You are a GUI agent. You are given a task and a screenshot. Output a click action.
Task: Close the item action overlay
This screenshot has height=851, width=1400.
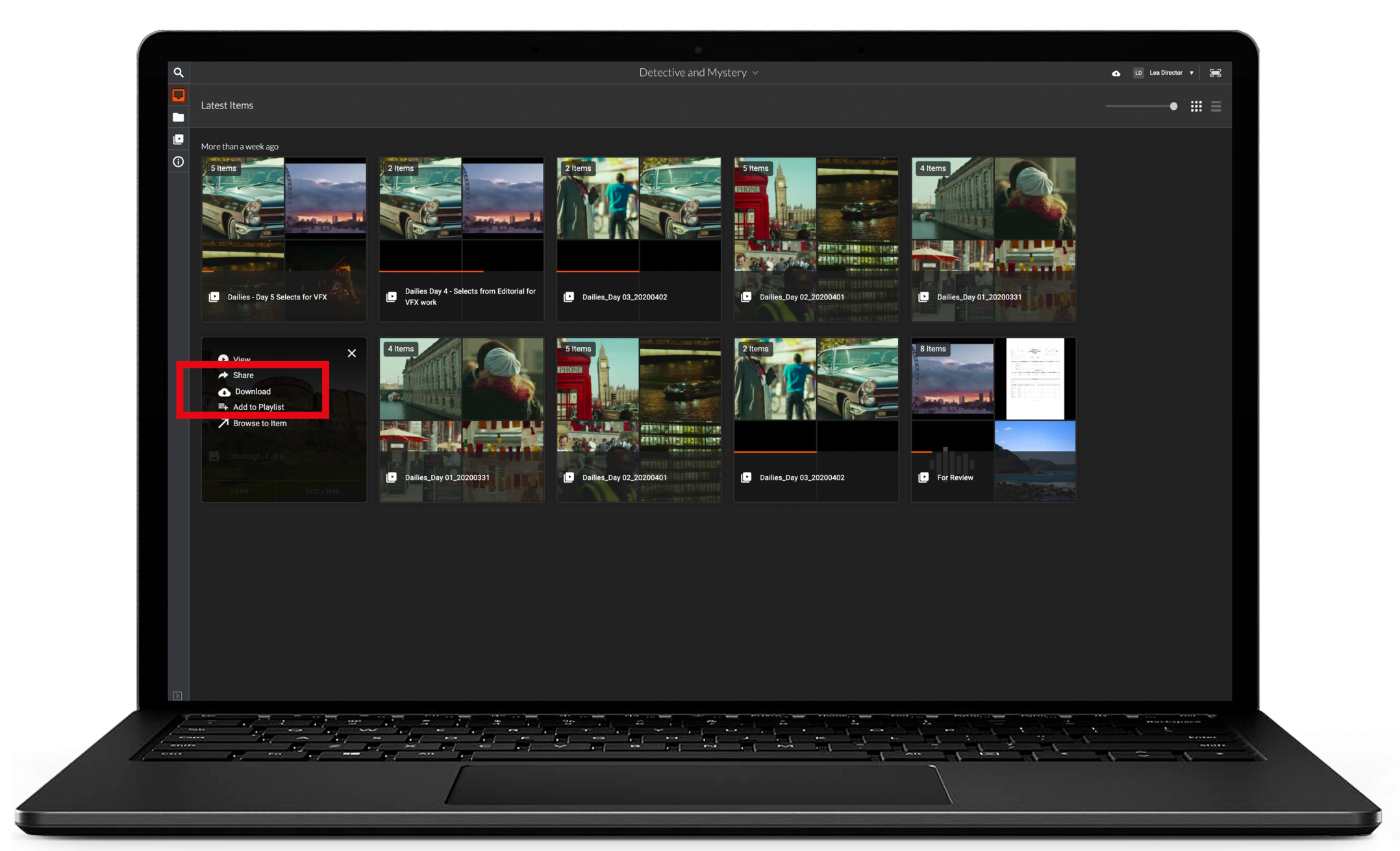tap(351, 353)
